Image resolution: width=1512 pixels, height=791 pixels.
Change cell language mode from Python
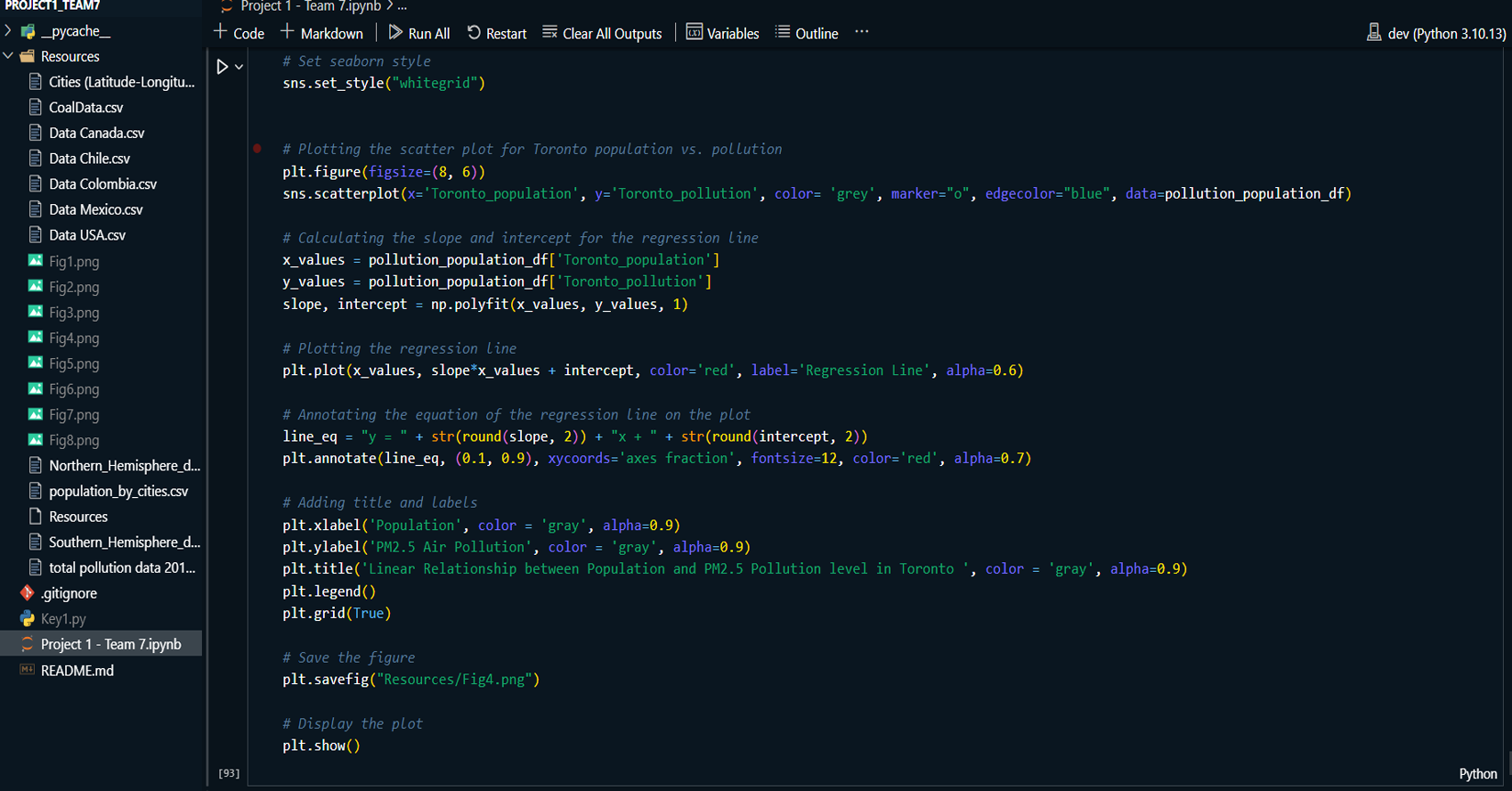1477,774
